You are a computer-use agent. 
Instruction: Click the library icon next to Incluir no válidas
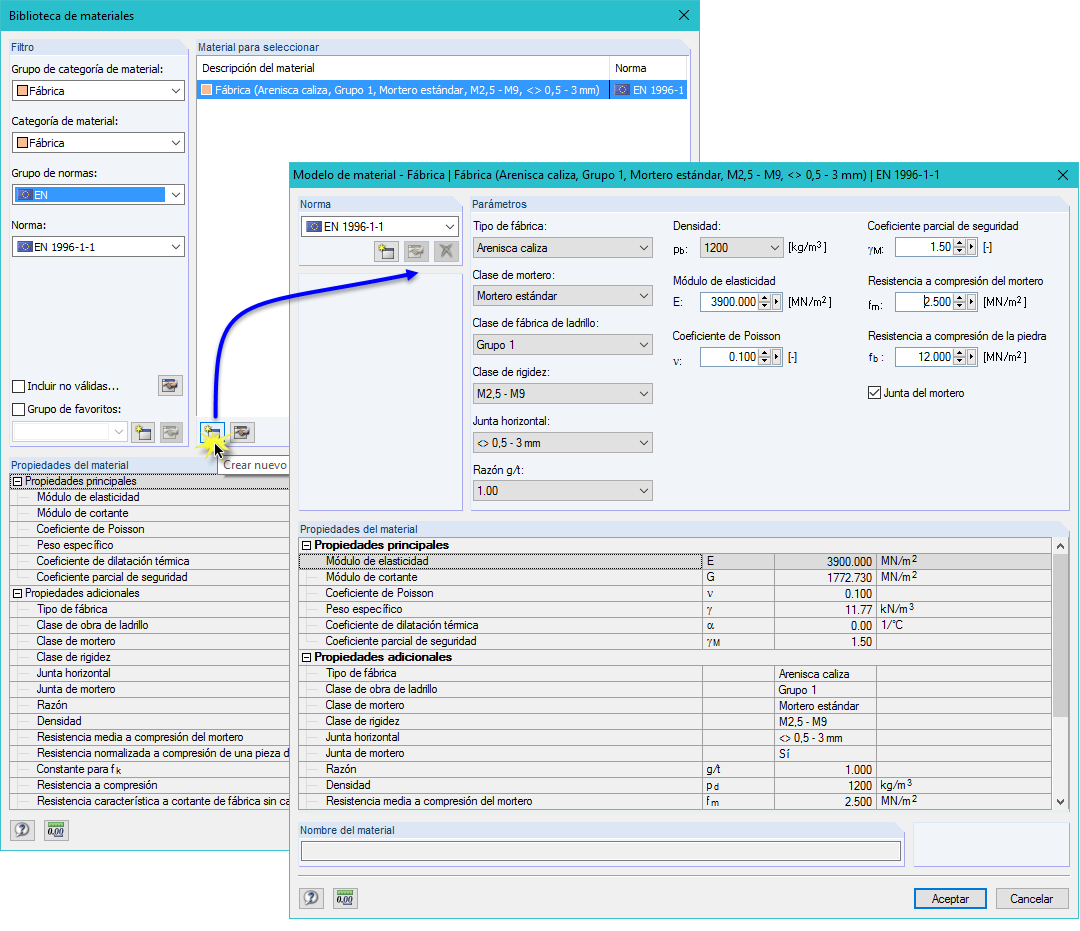coord(170,386)
